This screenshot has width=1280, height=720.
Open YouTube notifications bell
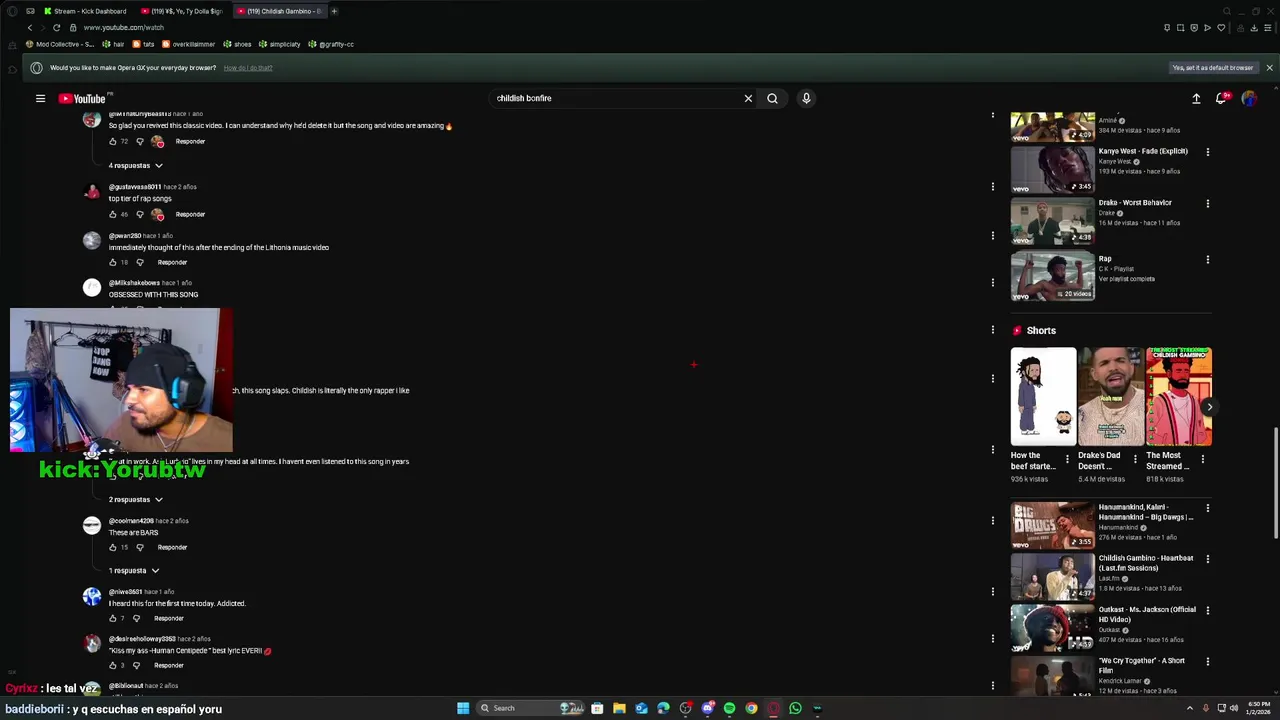[x=1221, y=98]
